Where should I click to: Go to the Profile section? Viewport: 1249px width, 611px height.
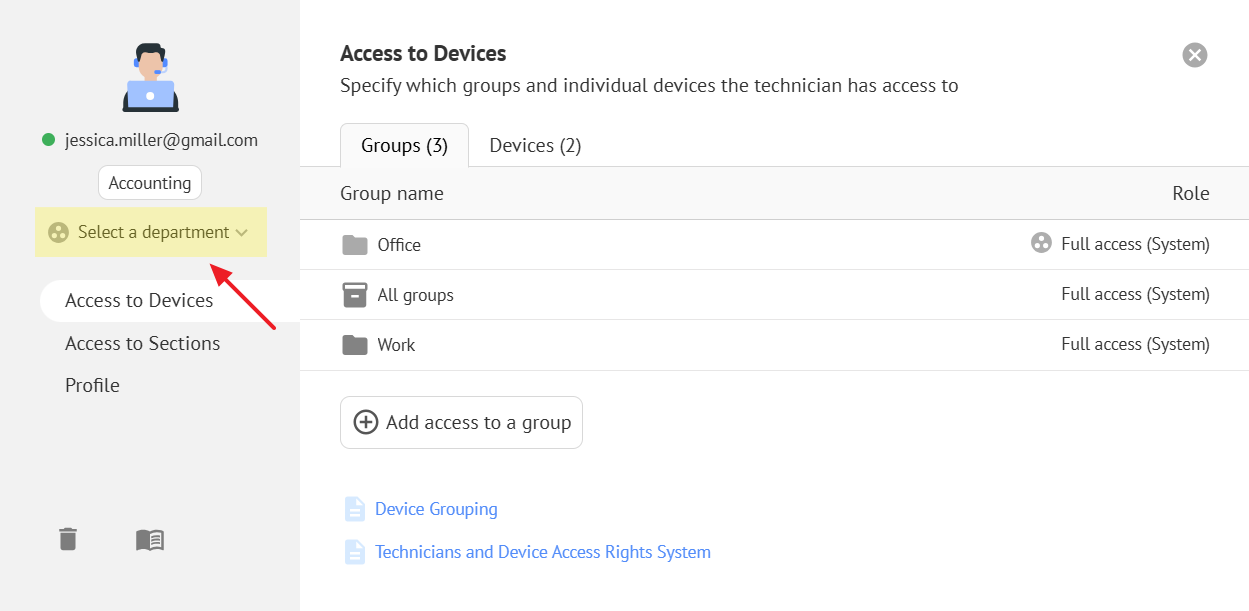[92, 385]
